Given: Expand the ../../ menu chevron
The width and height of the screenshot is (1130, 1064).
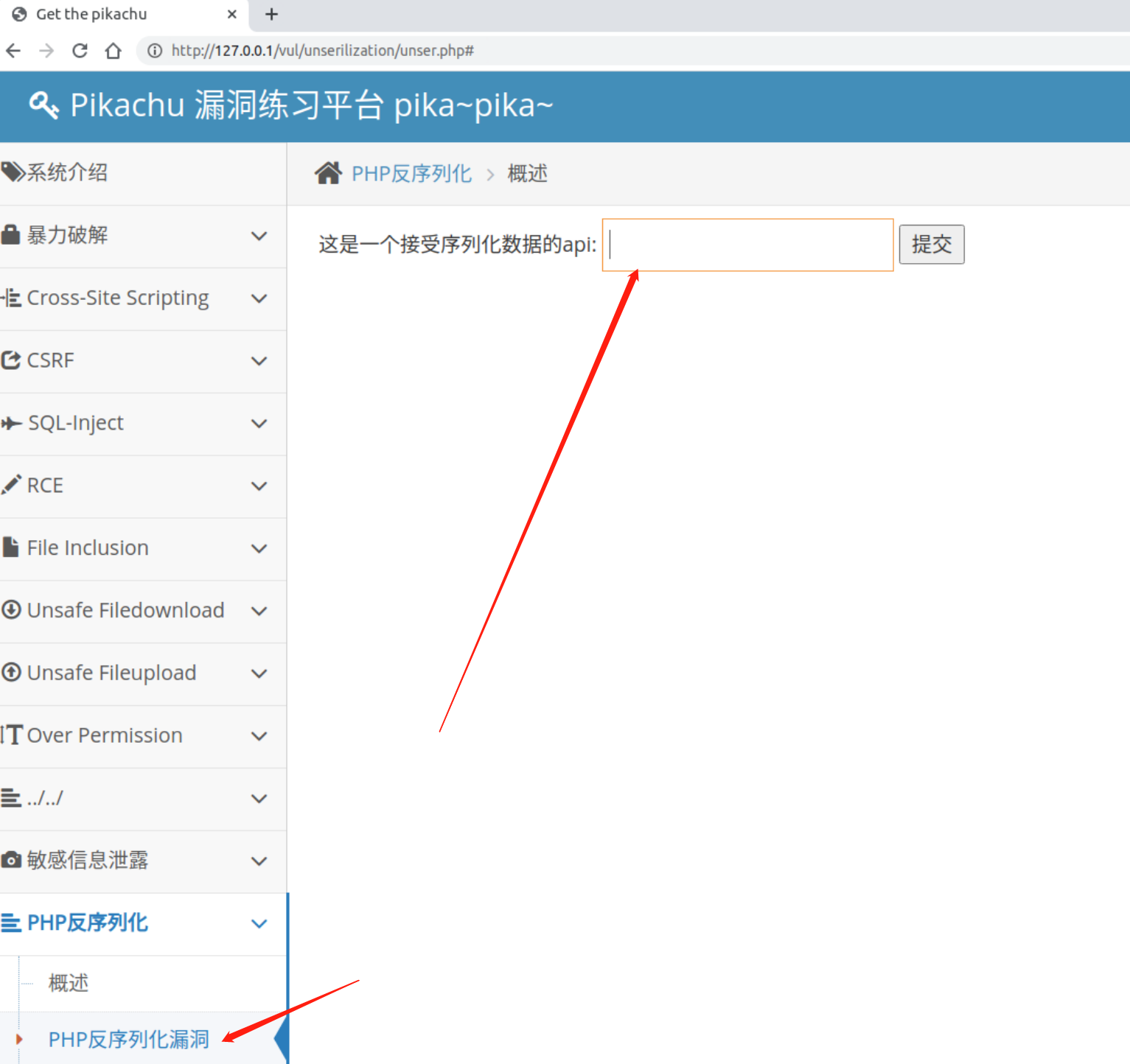Looking at the screenshot, I should (x=259, y=799).
